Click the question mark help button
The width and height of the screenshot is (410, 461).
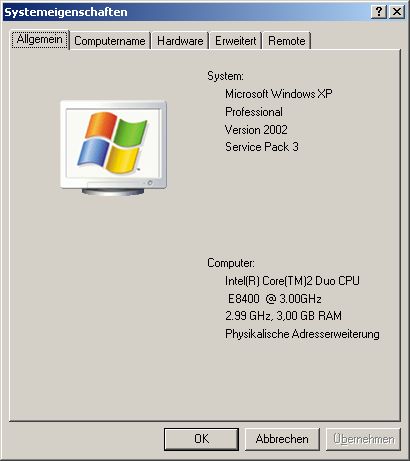[x=379, y=12]
